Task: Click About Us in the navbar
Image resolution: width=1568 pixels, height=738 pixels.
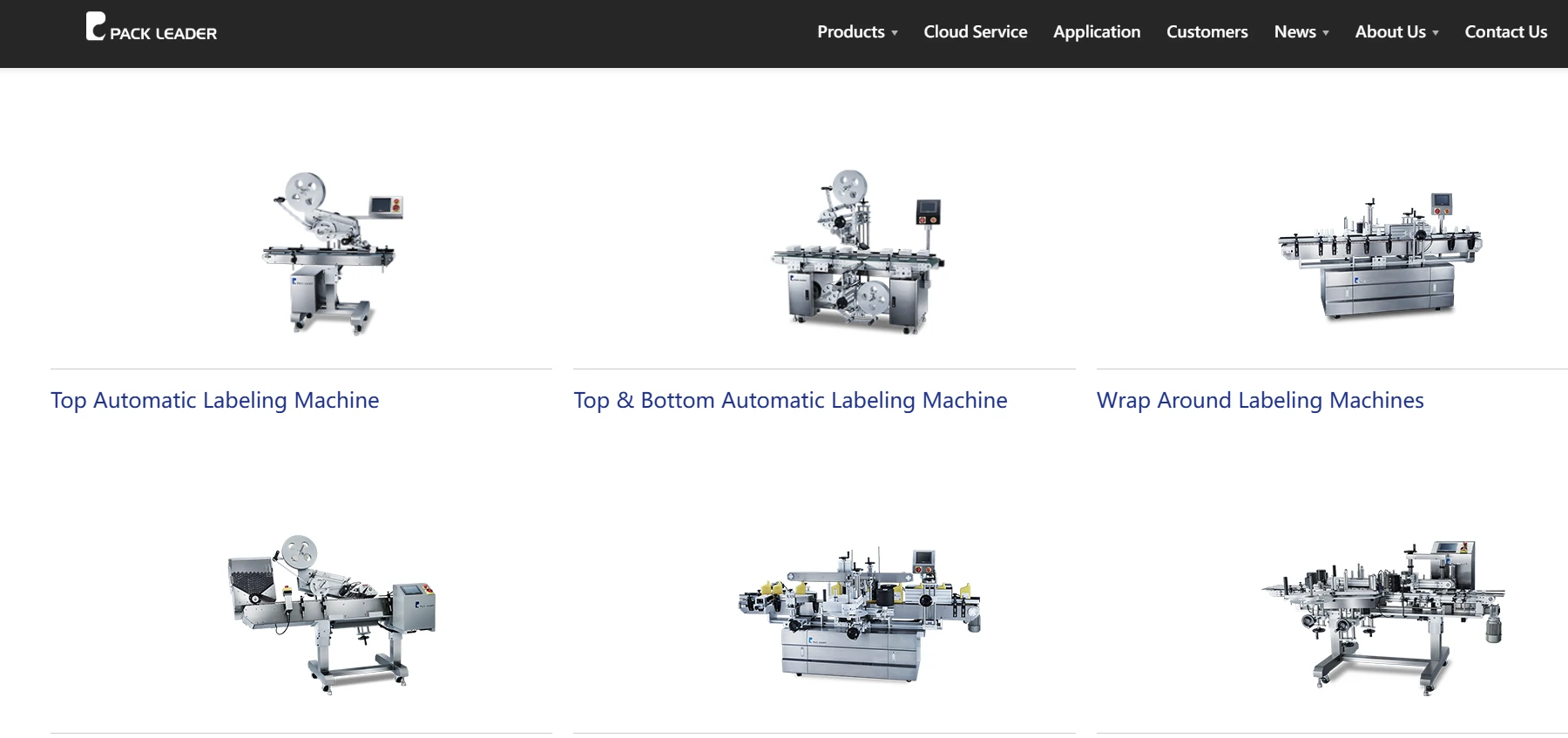Action: click(1389, 32)
